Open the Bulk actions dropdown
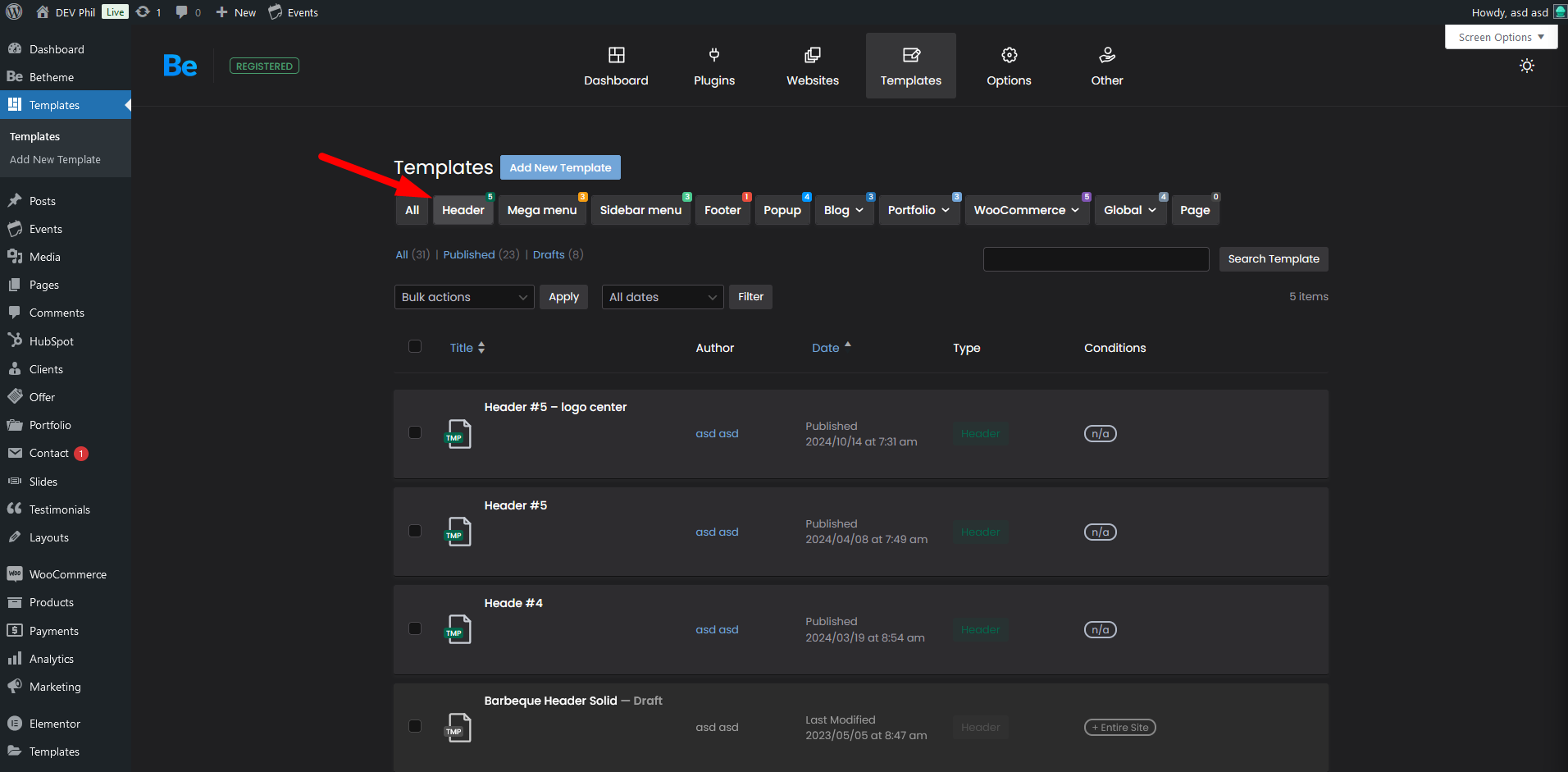The height and width of the screenshot is (772, 1568). pos(464,297)
